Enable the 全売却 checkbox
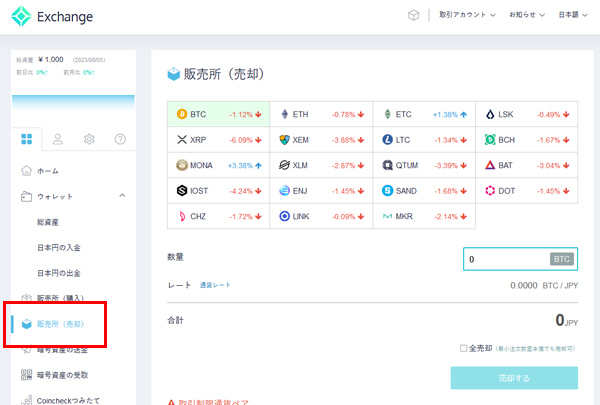600x405 pixels. [463, 348]
